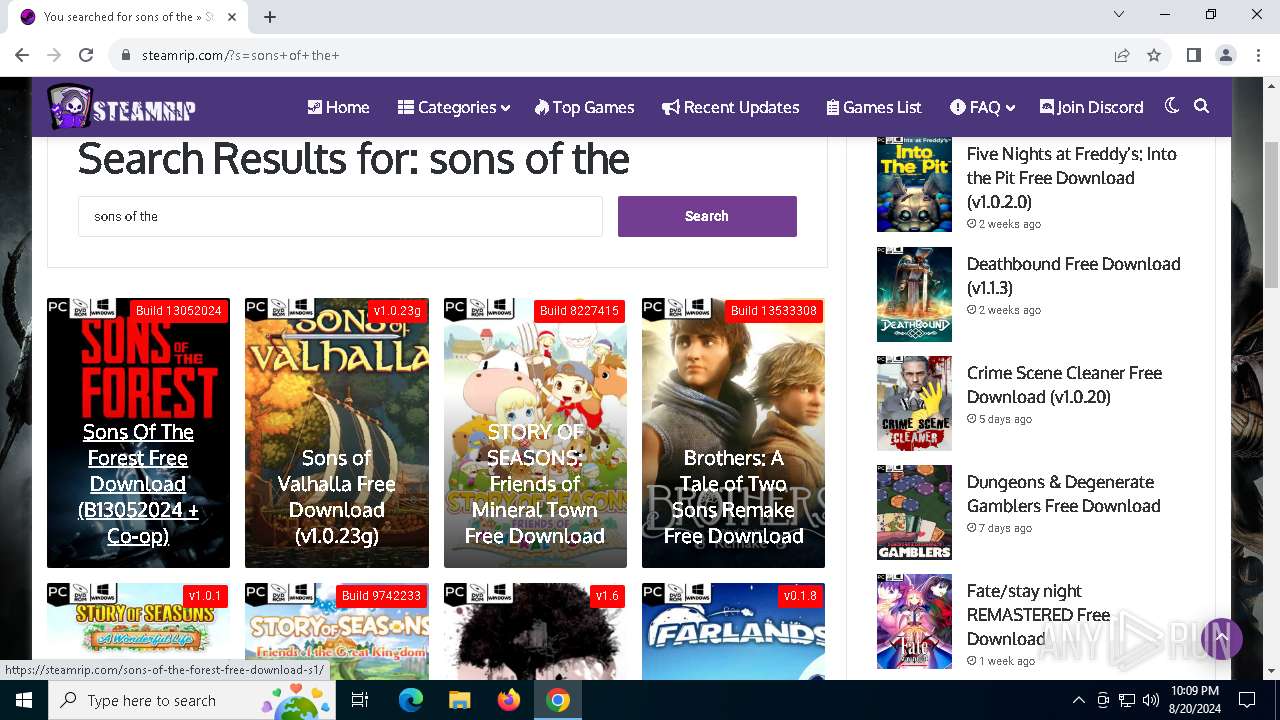This screenshot has height=720, width=1280.
Task: Open Fate/stay night REMASTERED link
Action: click(x=1038, y=615)
